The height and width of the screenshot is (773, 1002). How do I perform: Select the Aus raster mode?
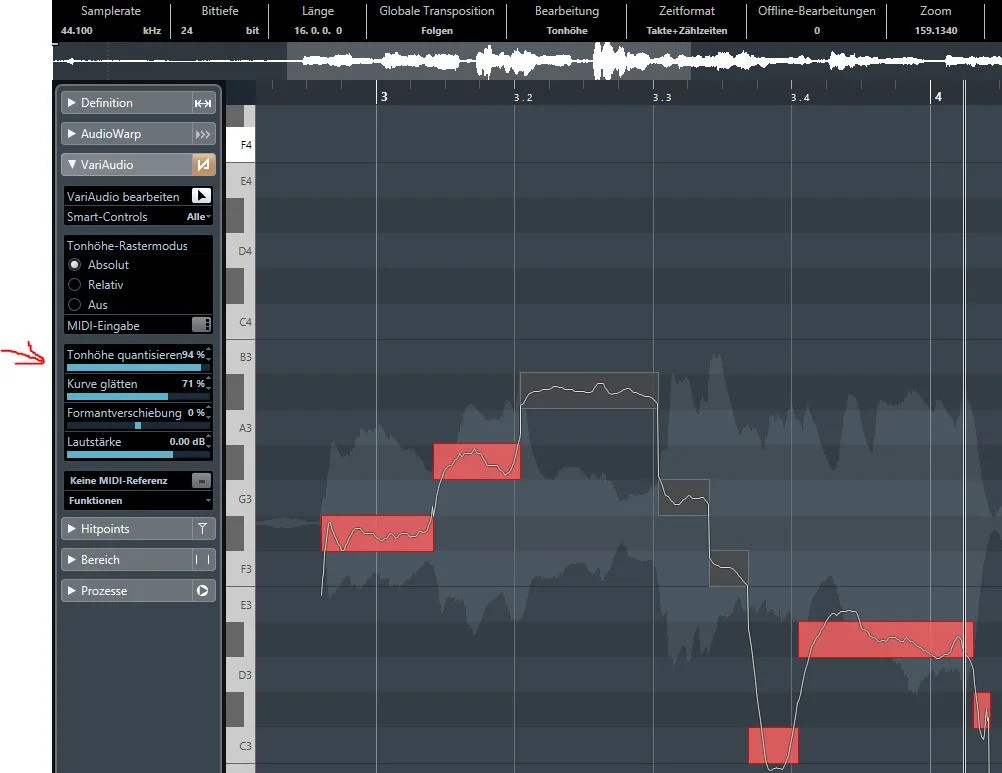click(75, 305)
